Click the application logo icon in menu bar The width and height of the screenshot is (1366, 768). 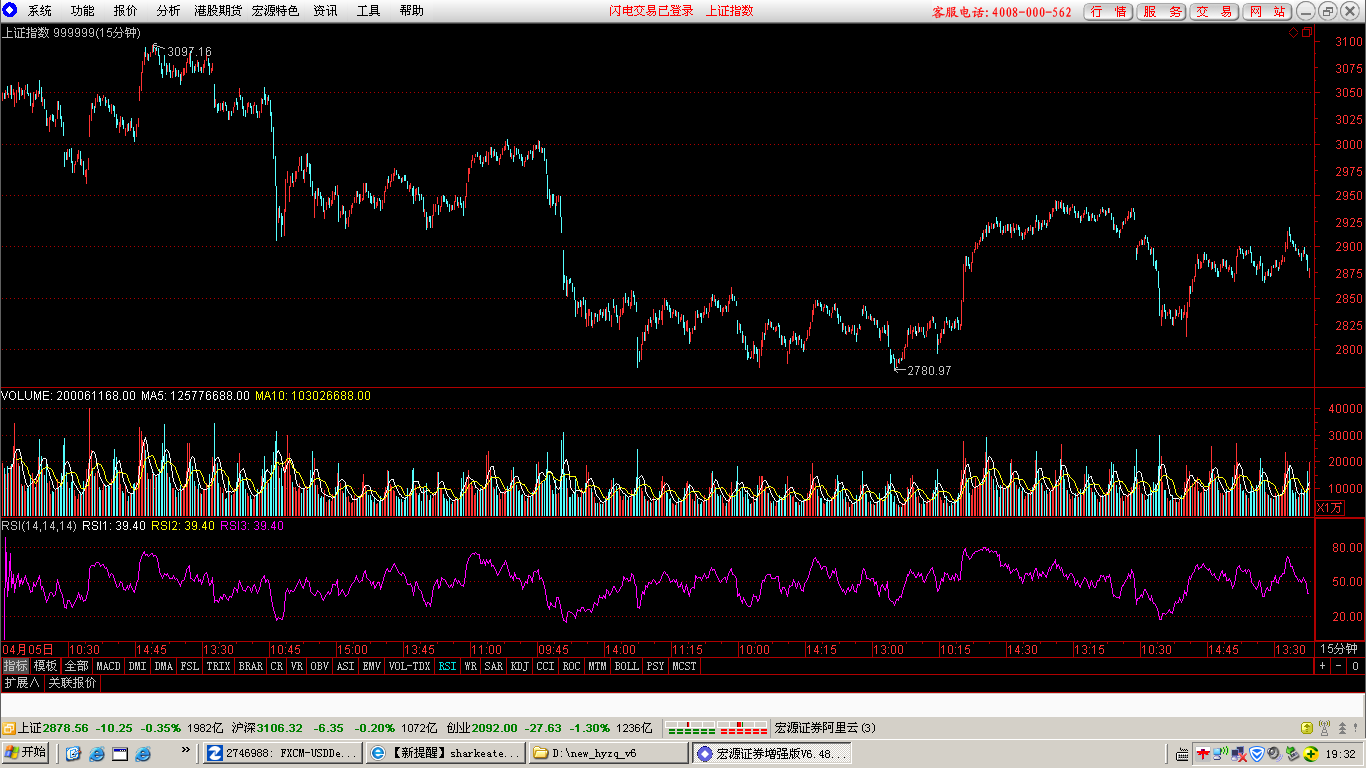point(10,11)
